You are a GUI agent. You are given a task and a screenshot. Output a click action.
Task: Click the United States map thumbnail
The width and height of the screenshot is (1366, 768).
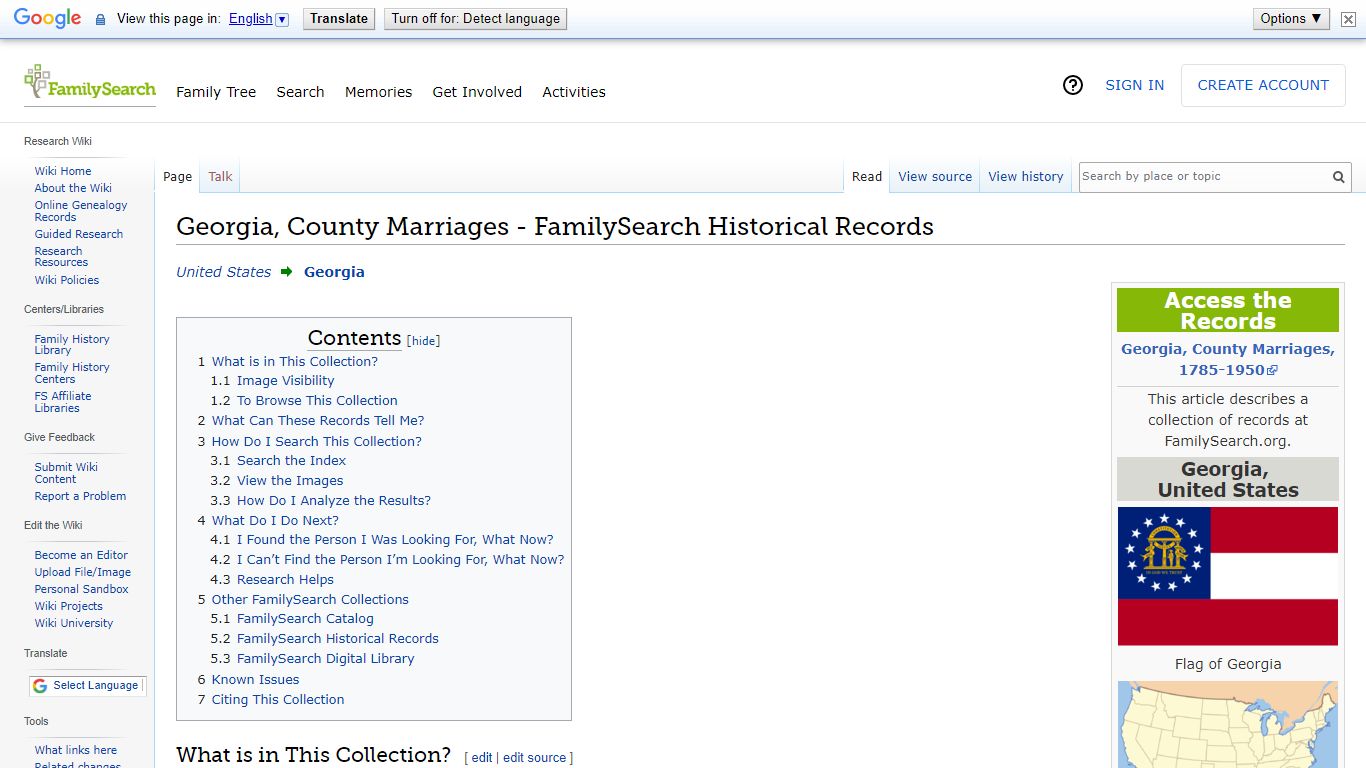1227,724
